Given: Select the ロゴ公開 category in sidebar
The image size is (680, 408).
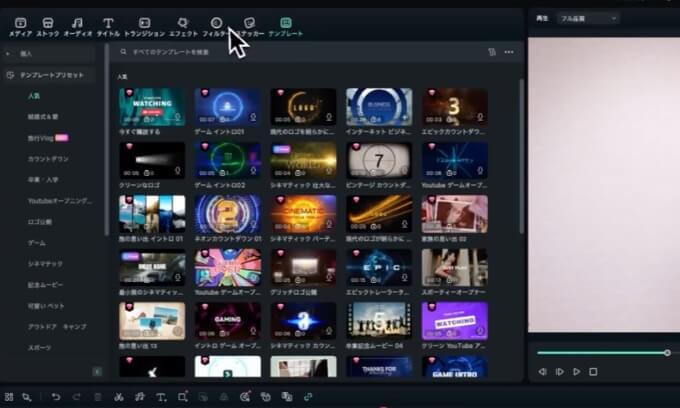Looking at the screenshot, I should click(40, 222).
